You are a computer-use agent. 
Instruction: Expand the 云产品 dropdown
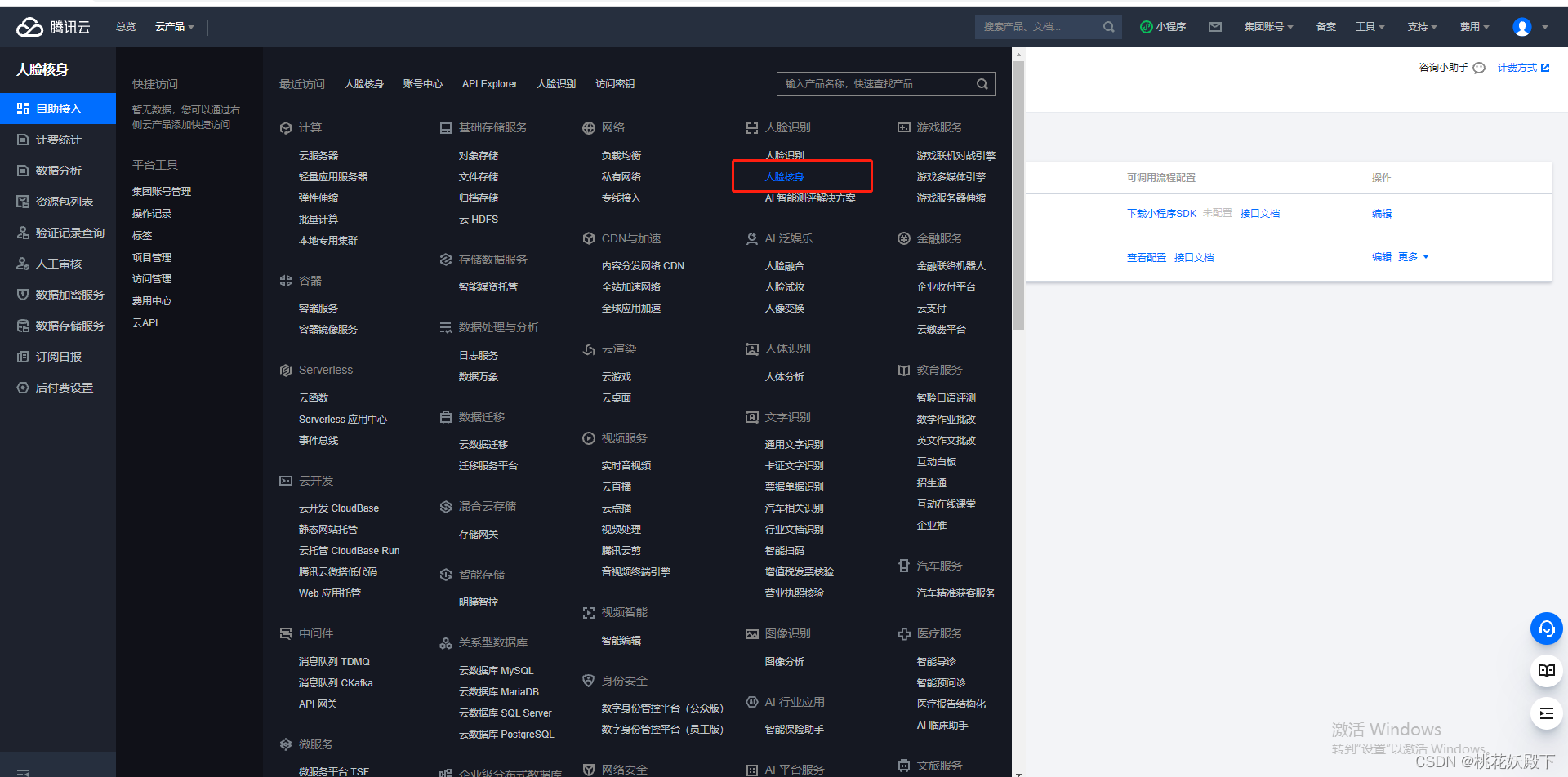point(175,27)
